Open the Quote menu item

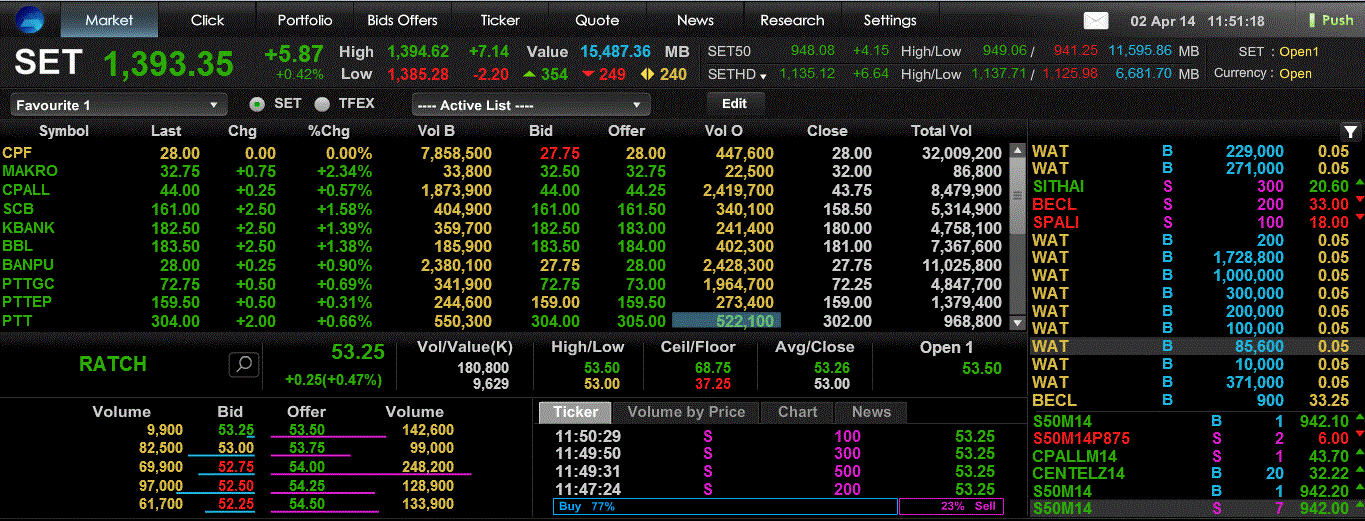click(x=597, y=20)
